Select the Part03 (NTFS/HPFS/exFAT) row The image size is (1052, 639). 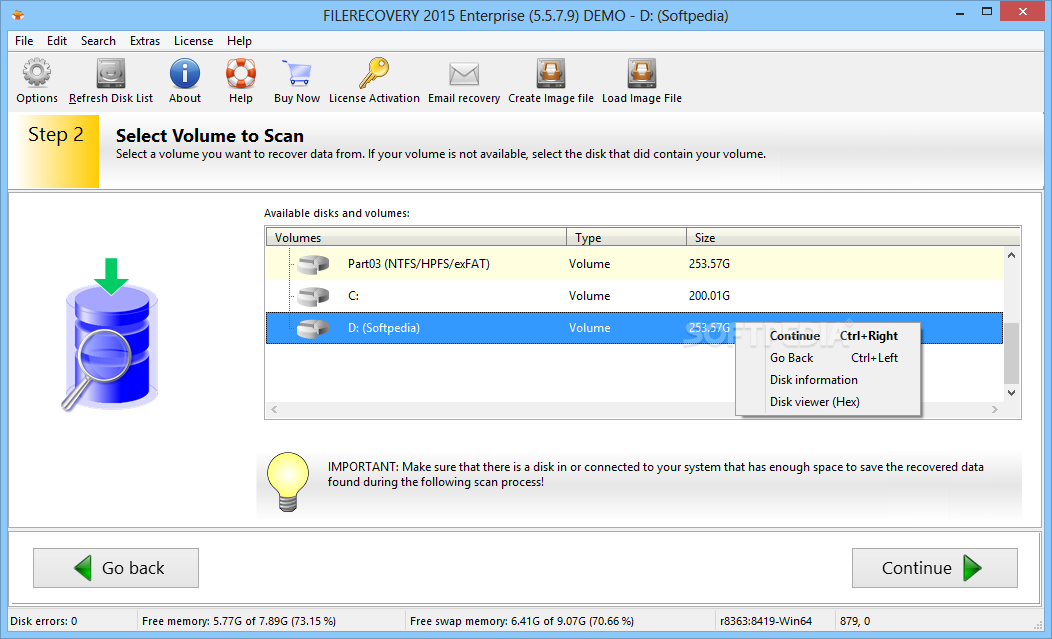(635, 264)
